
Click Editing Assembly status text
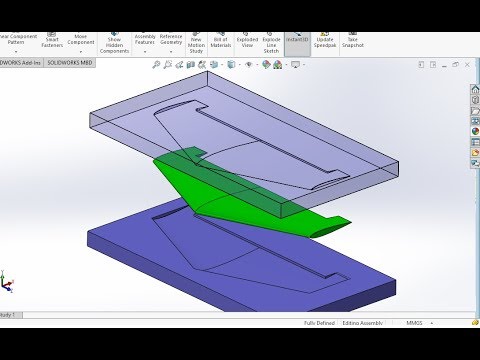click(363, 323)
